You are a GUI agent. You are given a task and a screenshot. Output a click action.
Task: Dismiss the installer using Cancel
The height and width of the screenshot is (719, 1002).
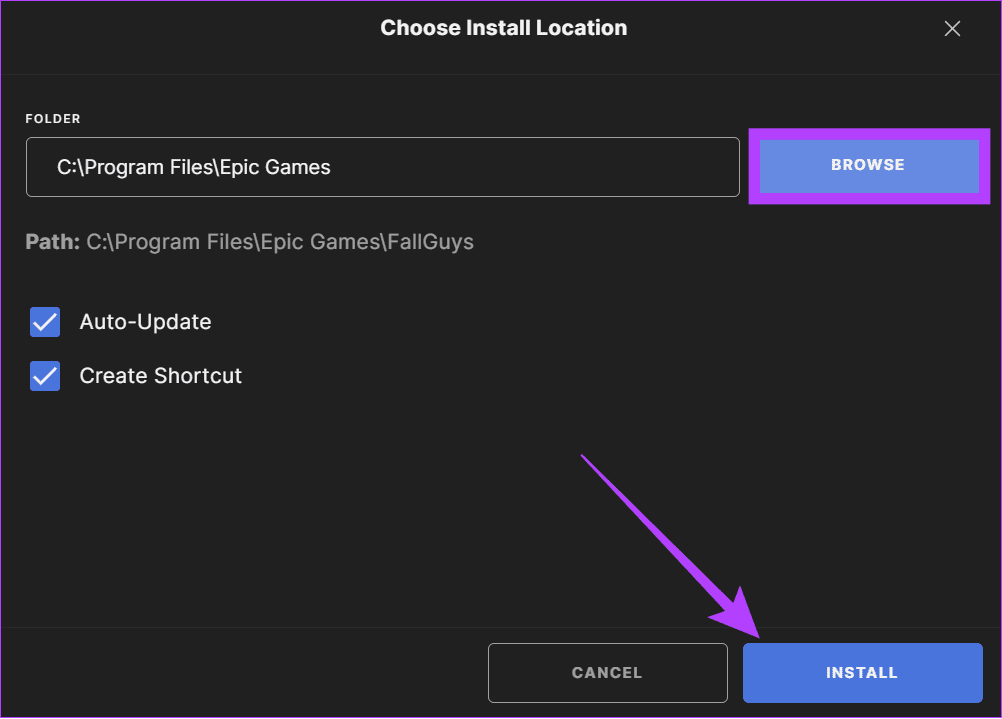click(x=607, y=673)
